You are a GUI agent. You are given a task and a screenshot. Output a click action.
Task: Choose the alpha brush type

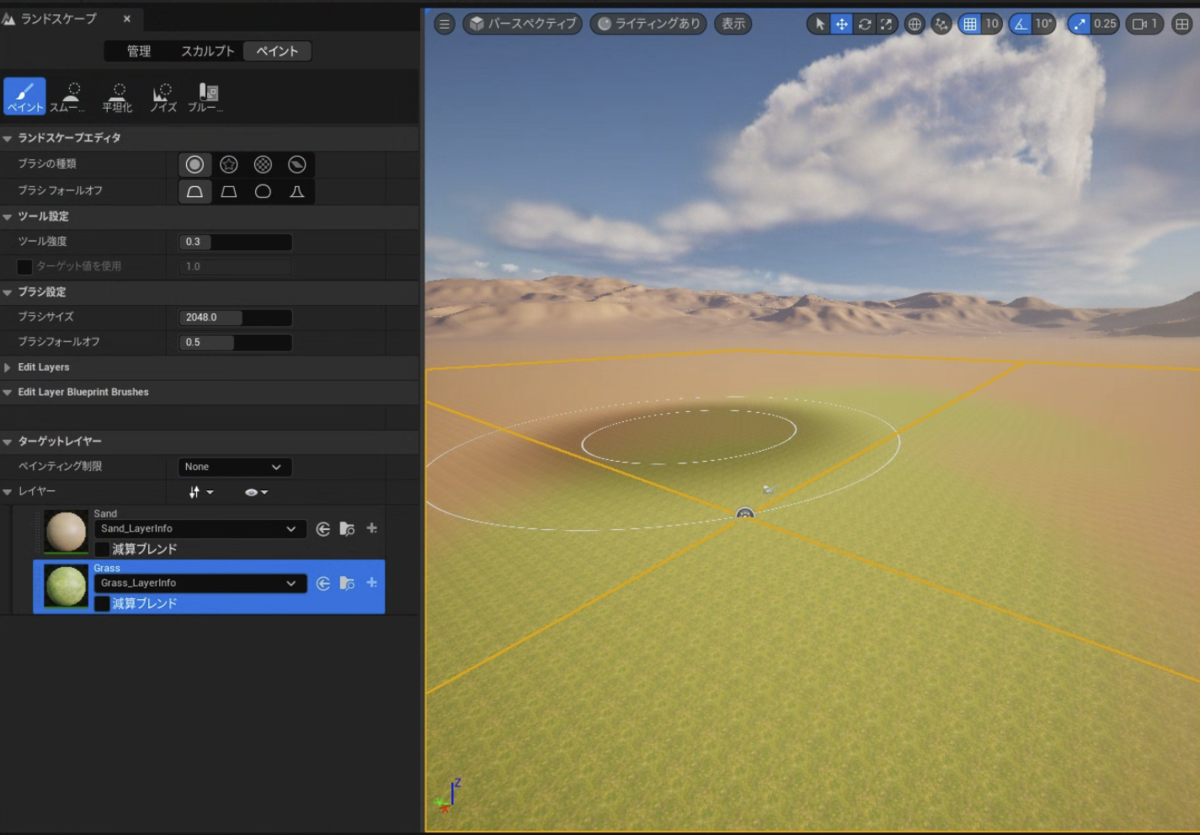(229, 164)
